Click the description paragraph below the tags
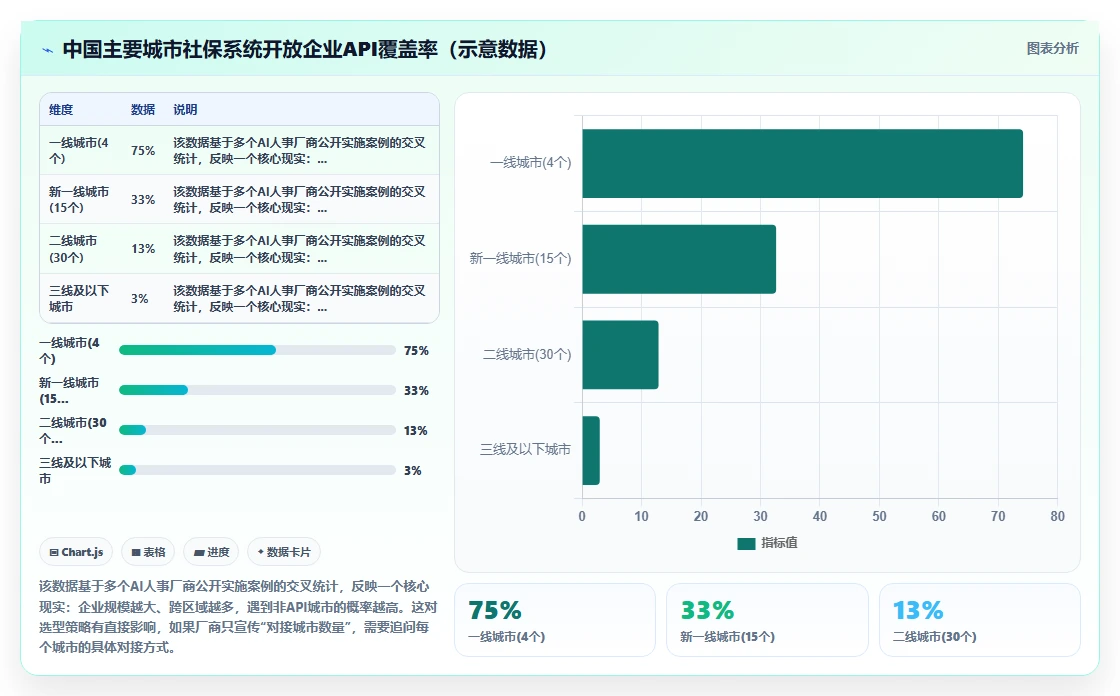This screenshot has height=696, width=1120. [238, 617]
